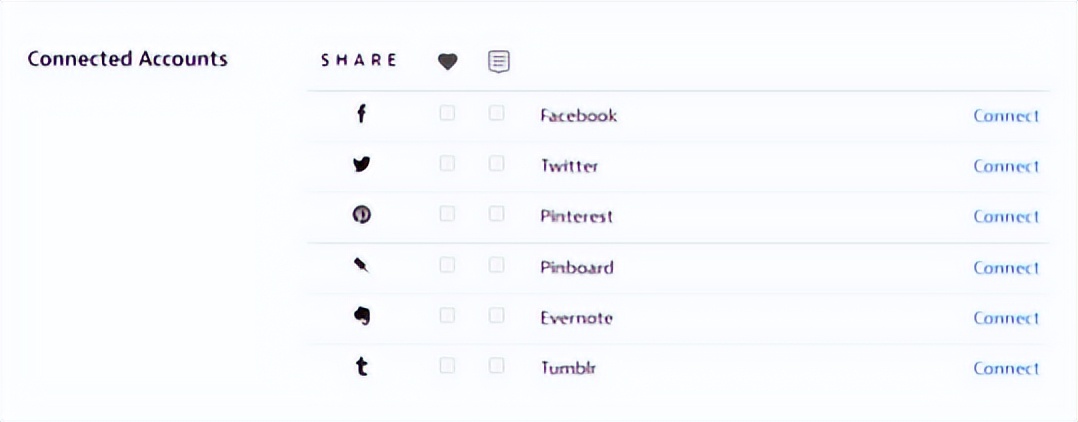
Task: Click the heart icon in header
Action: click(448, 62)
